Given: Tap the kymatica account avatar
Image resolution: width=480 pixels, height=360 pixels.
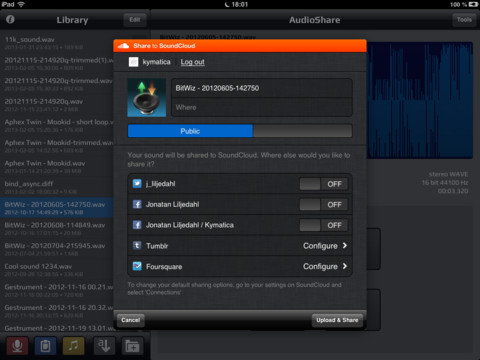Looking at the screenshot, I should pyautogui.click(x=133, y=62).
